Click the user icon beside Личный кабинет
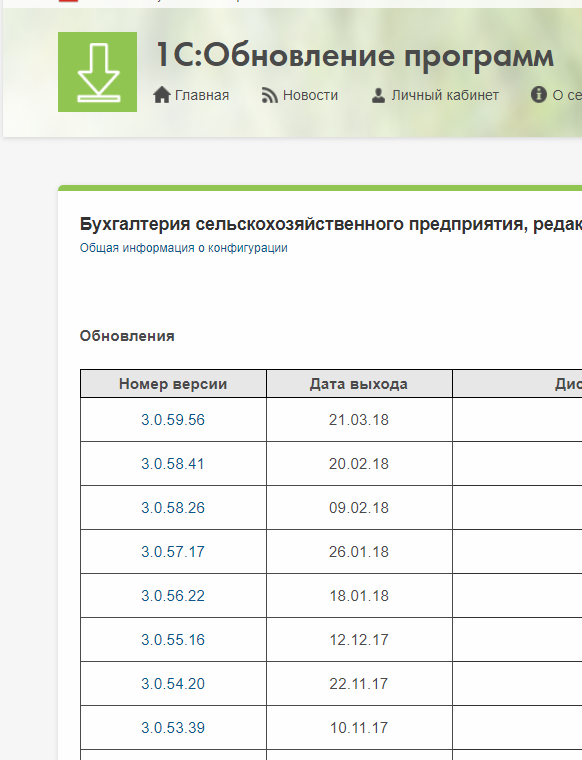The image size is (582, 760). click(378, 95)
